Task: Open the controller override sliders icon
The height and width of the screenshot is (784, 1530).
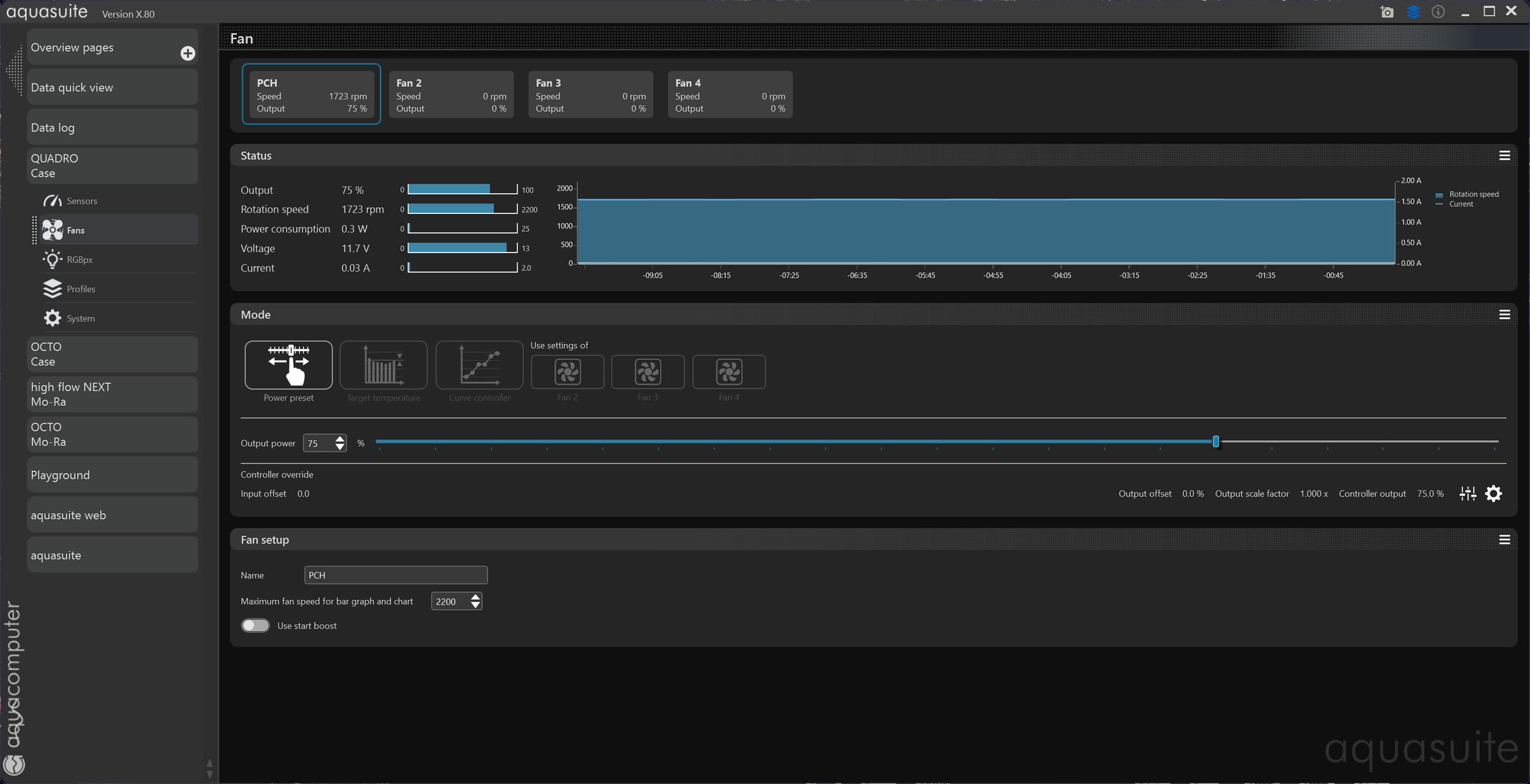Action: 1468,494
